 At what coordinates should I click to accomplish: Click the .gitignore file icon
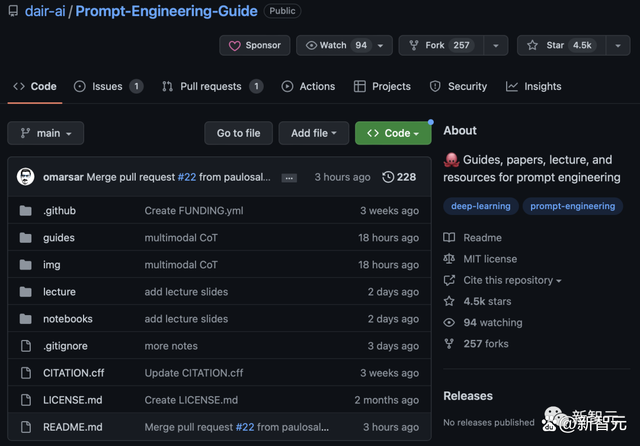pyautogui.click(x=26, y=346)
